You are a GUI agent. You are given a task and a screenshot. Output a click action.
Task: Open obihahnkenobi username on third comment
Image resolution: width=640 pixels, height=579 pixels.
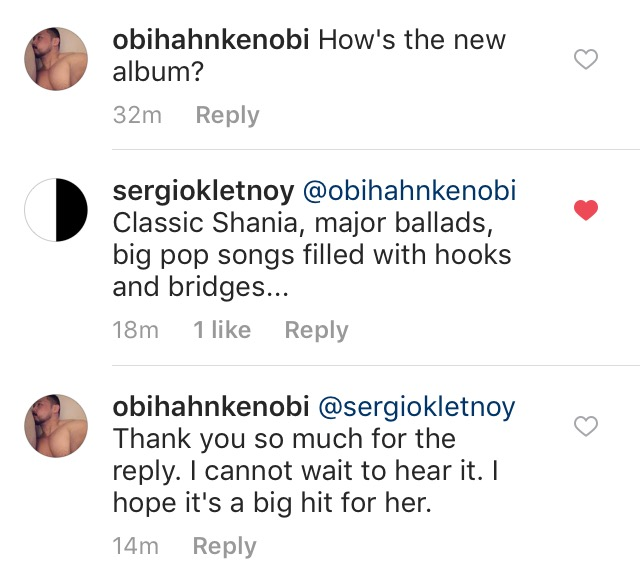[x=211, y=407]
